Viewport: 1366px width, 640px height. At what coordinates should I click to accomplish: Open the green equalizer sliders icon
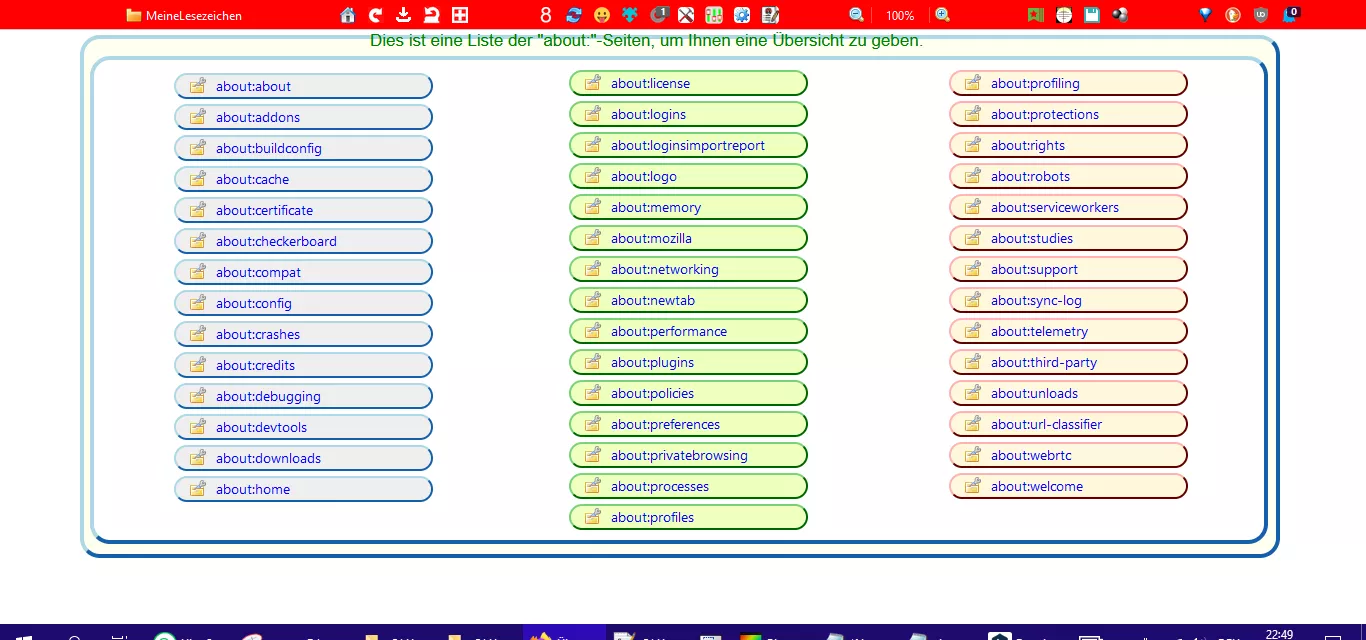[714, 15]
